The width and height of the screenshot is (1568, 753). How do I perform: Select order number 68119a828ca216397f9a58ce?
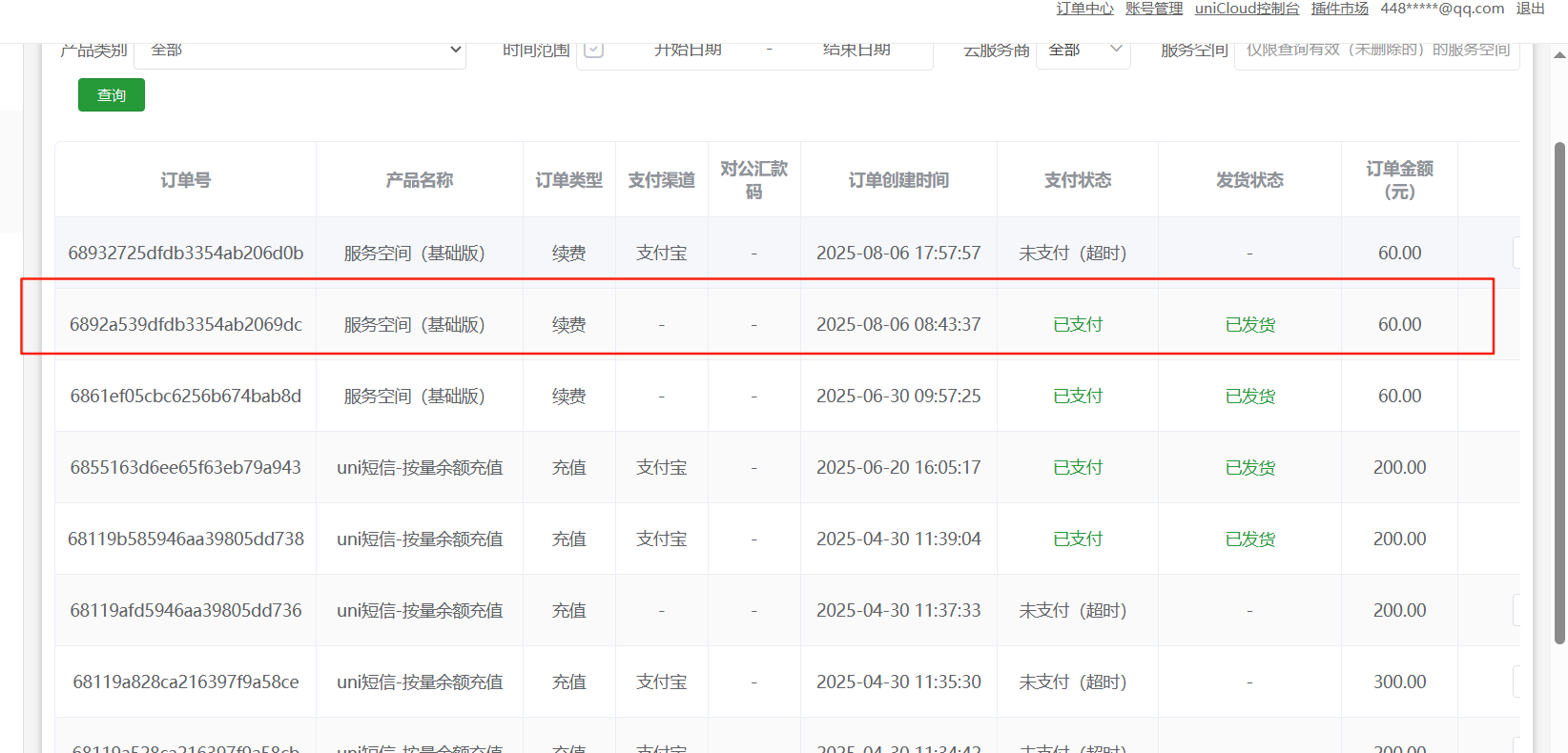coord(186,682)
